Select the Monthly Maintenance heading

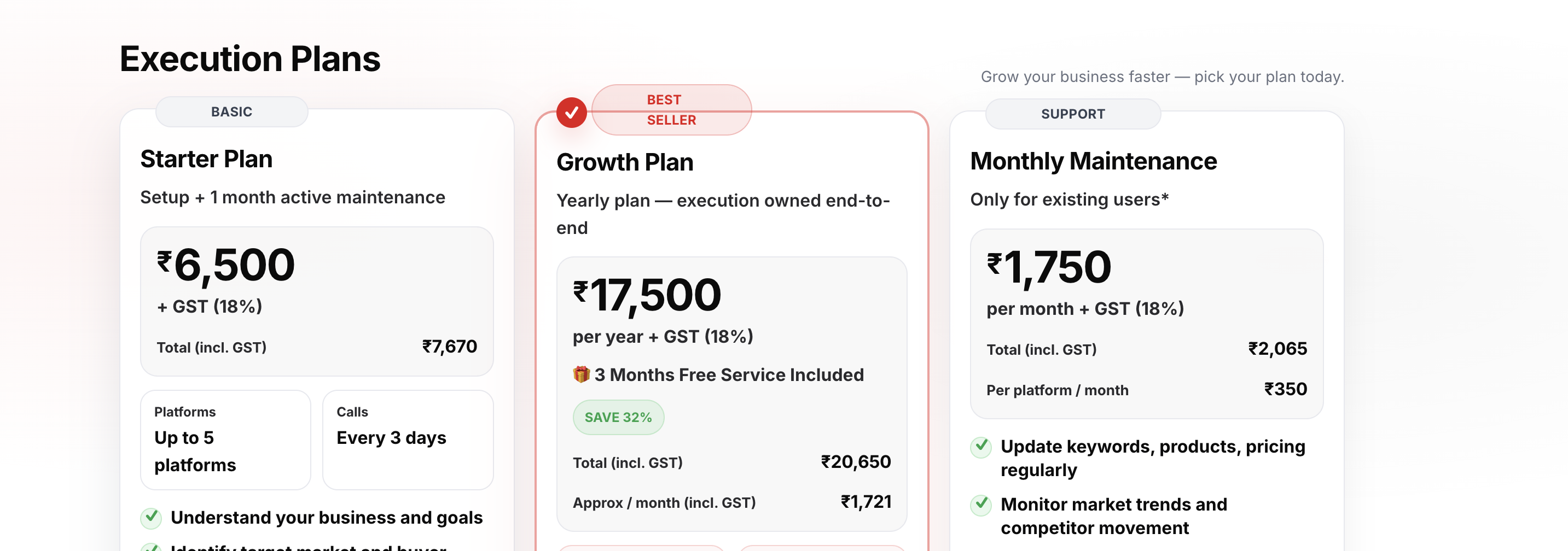[1093, 161]
